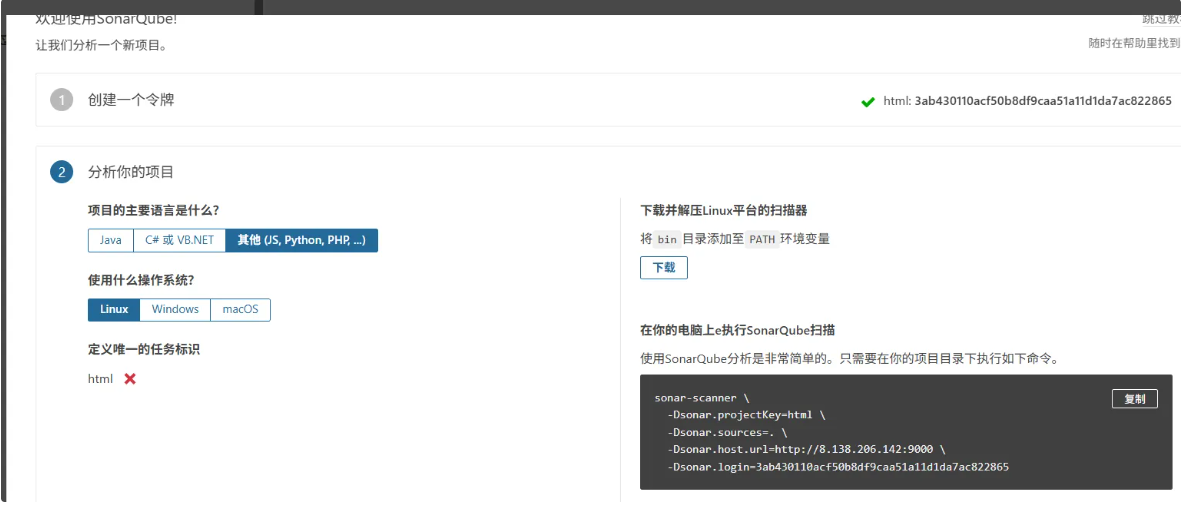Click the token text html: 3ab430110acf...
Image resolution: width=1200 pixels, height=507 pixels.
(1028, 101)
